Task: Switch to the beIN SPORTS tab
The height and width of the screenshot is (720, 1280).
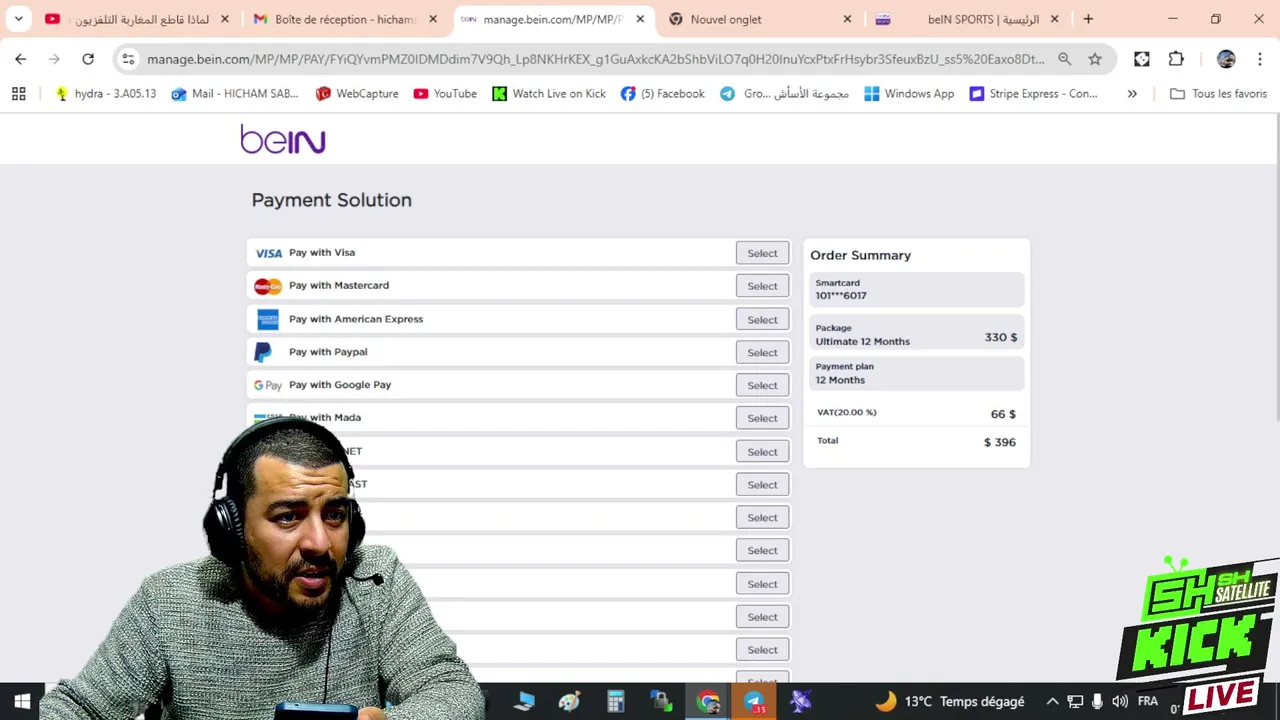Action: tap(968, 19)
